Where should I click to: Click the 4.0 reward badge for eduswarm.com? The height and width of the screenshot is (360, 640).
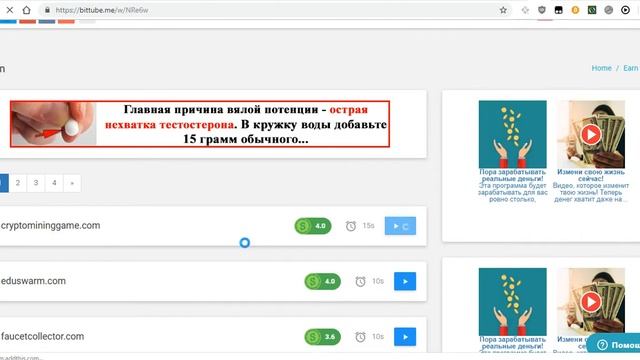tap(322, 281)
